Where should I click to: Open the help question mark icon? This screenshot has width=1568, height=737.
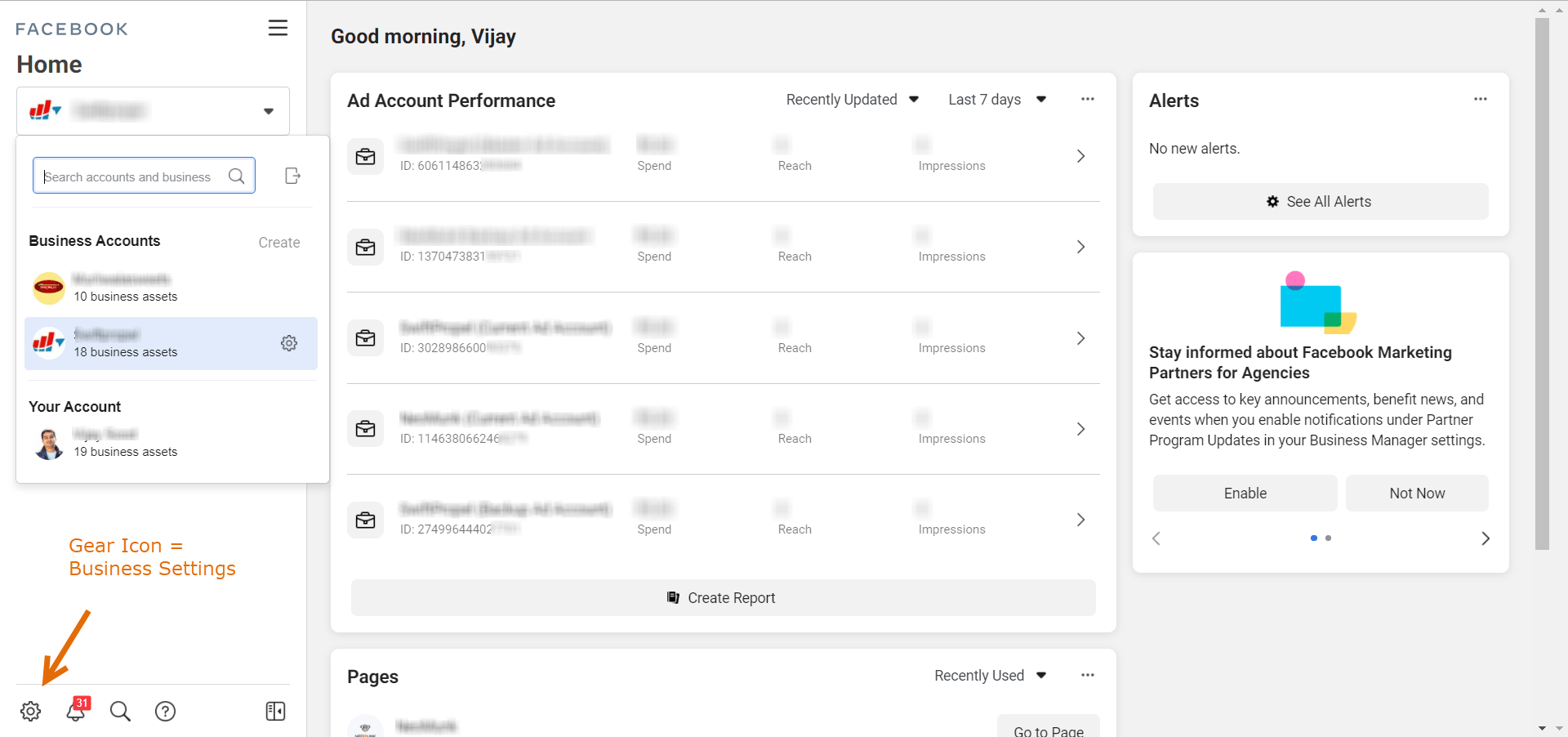[x=165, y=711]
